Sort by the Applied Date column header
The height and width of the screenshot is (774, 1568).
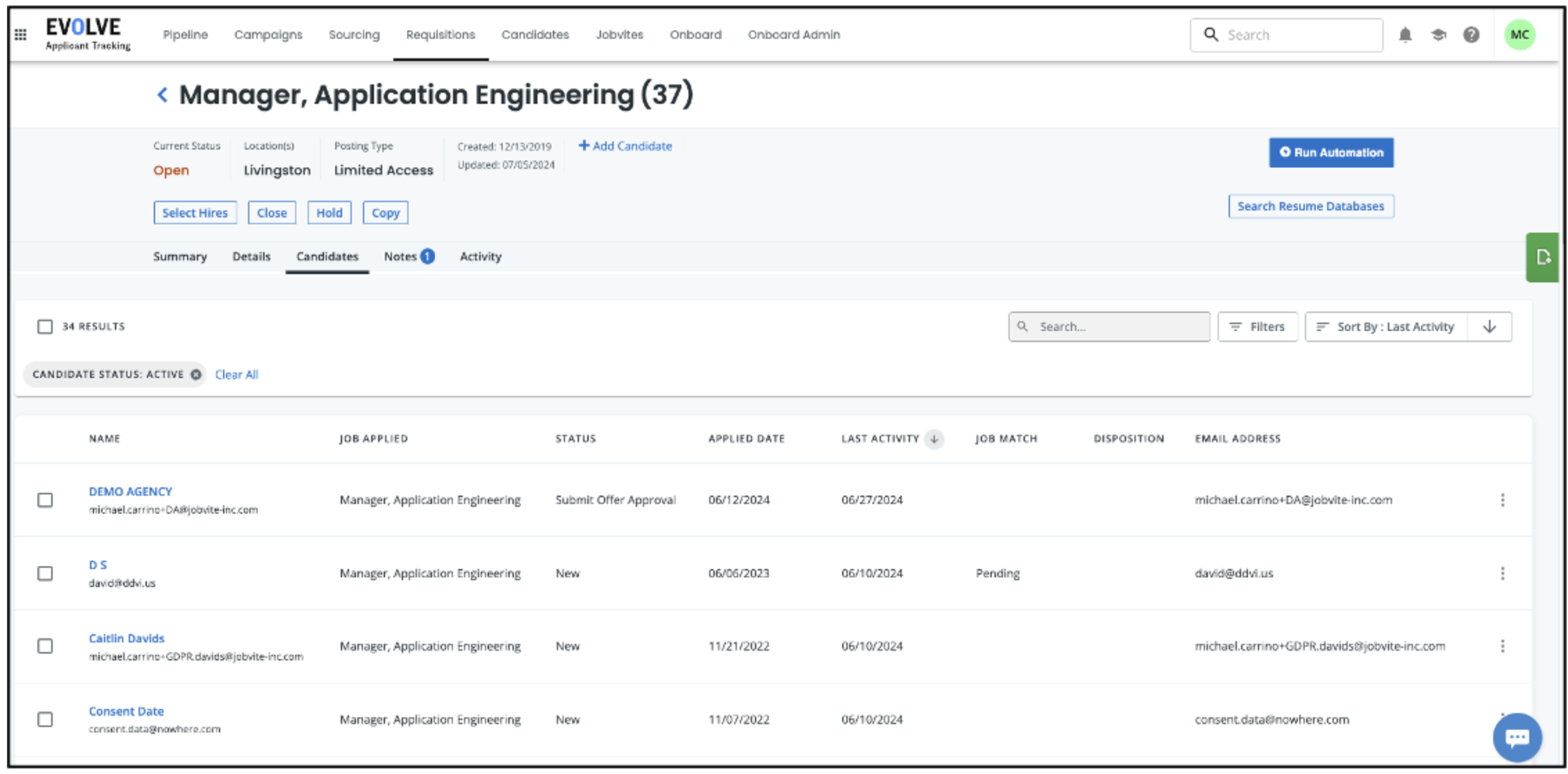tap(747, 439)
